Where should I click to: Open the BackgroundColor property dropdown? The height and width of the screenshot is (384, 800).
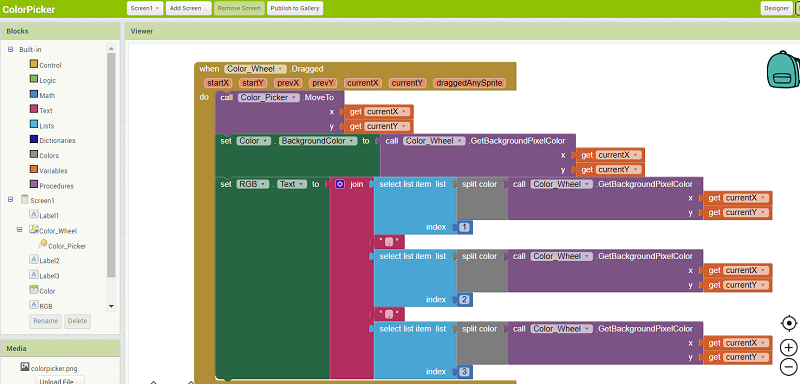pyautogui.click(x=318, y=141)
